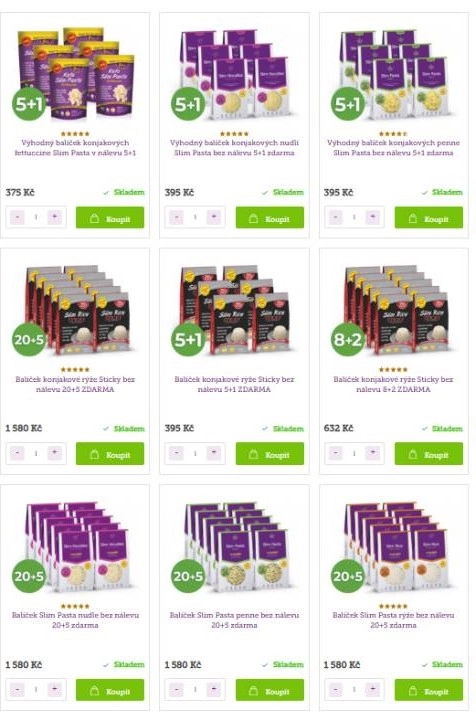Decrease quantity of Slim Pasta rýže 20+5
Viewport: 476px width, 720px height.
click(x=336, y=689)
